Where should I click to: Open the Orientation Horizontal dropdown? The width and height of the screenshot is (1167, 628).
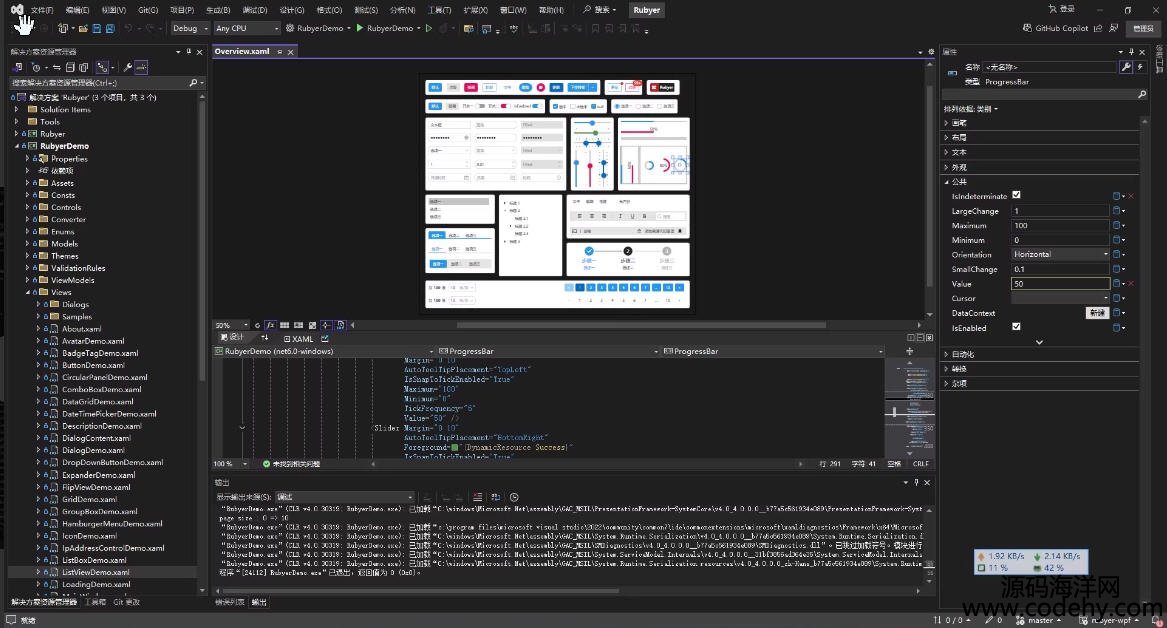[x=1060, y=254]
